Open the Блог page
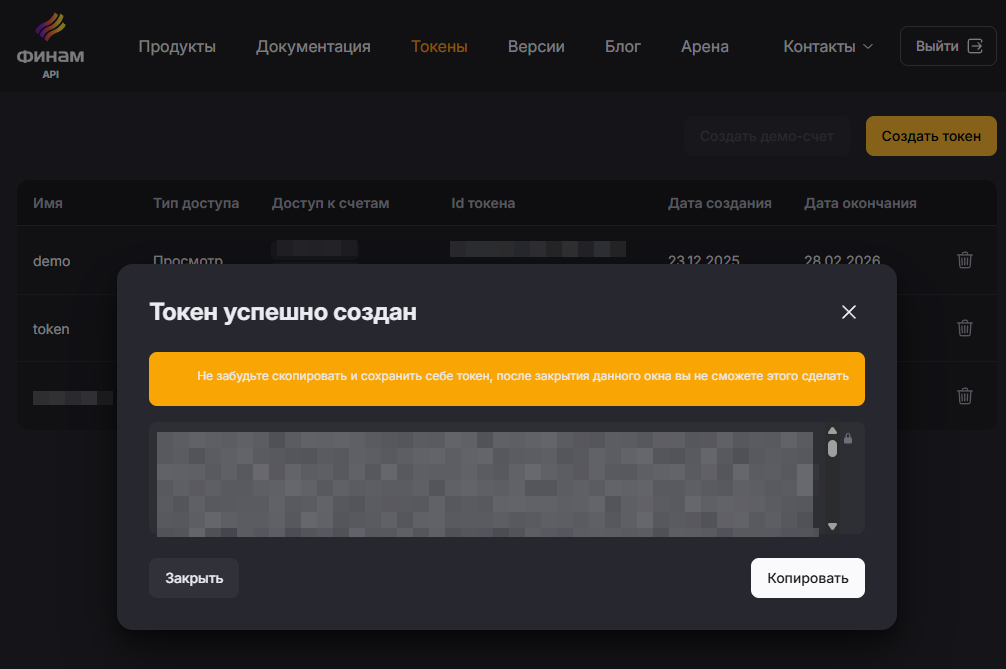This screenshot has width=1006, height=669. tap(623, 46)
